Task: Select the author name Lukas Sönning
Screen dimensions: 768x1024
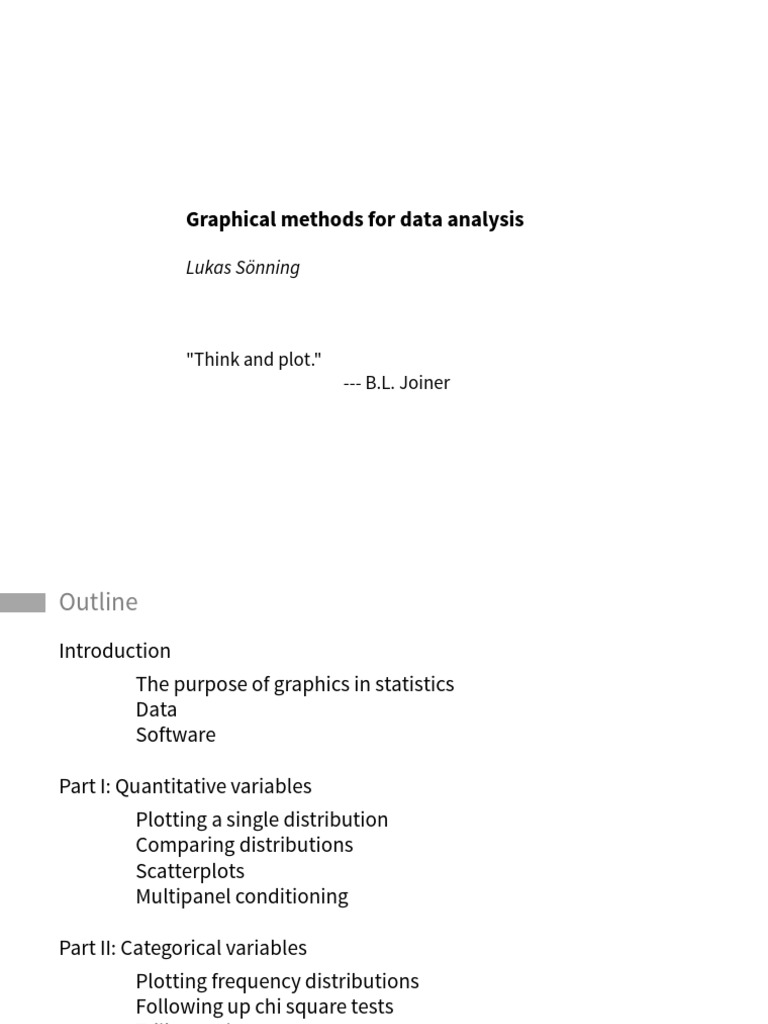Action: (243, 267)
